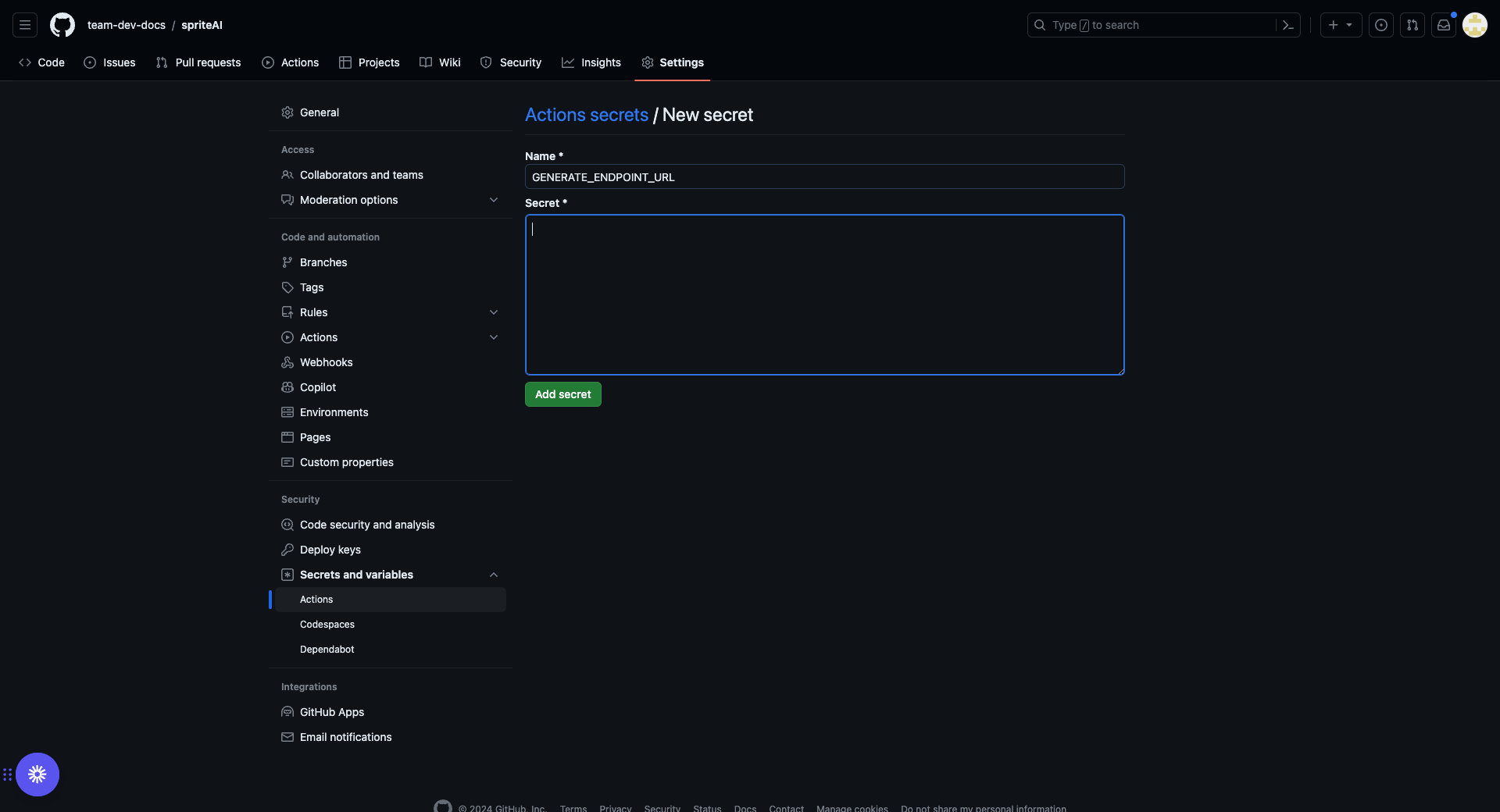The height and width of the screenshot is (812, 1500).
Task: Follow the Actions secrets breadcrumb link
Action: pyautogui.click(x=586, y=115)
